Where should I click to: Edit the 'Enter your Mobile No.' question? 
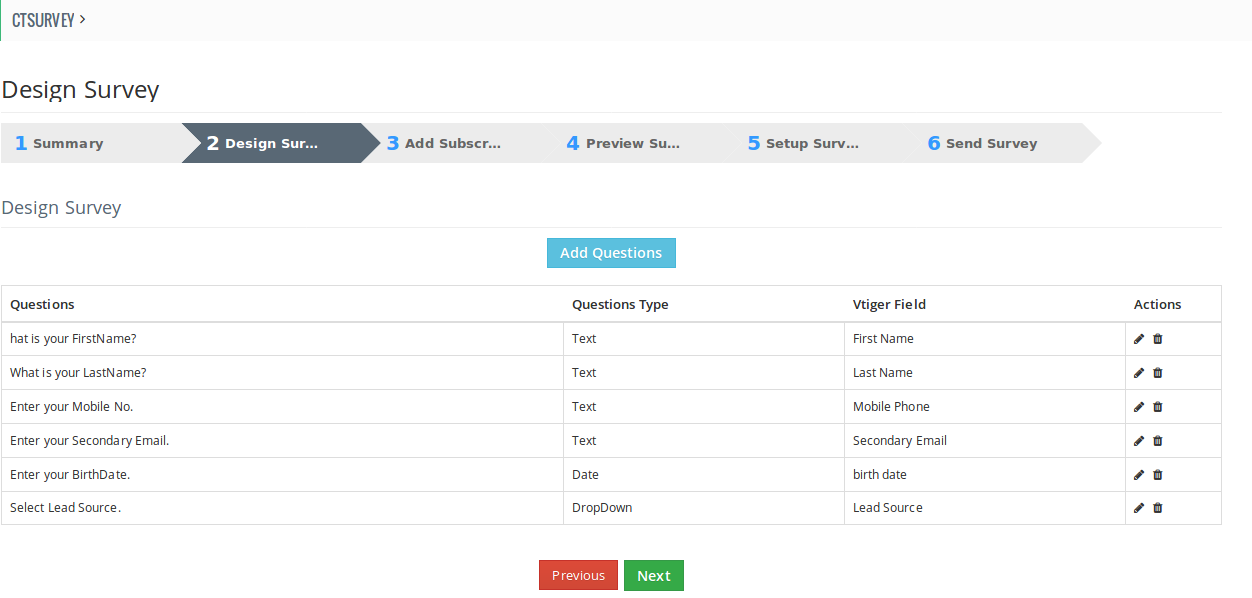pos(1139,407)
